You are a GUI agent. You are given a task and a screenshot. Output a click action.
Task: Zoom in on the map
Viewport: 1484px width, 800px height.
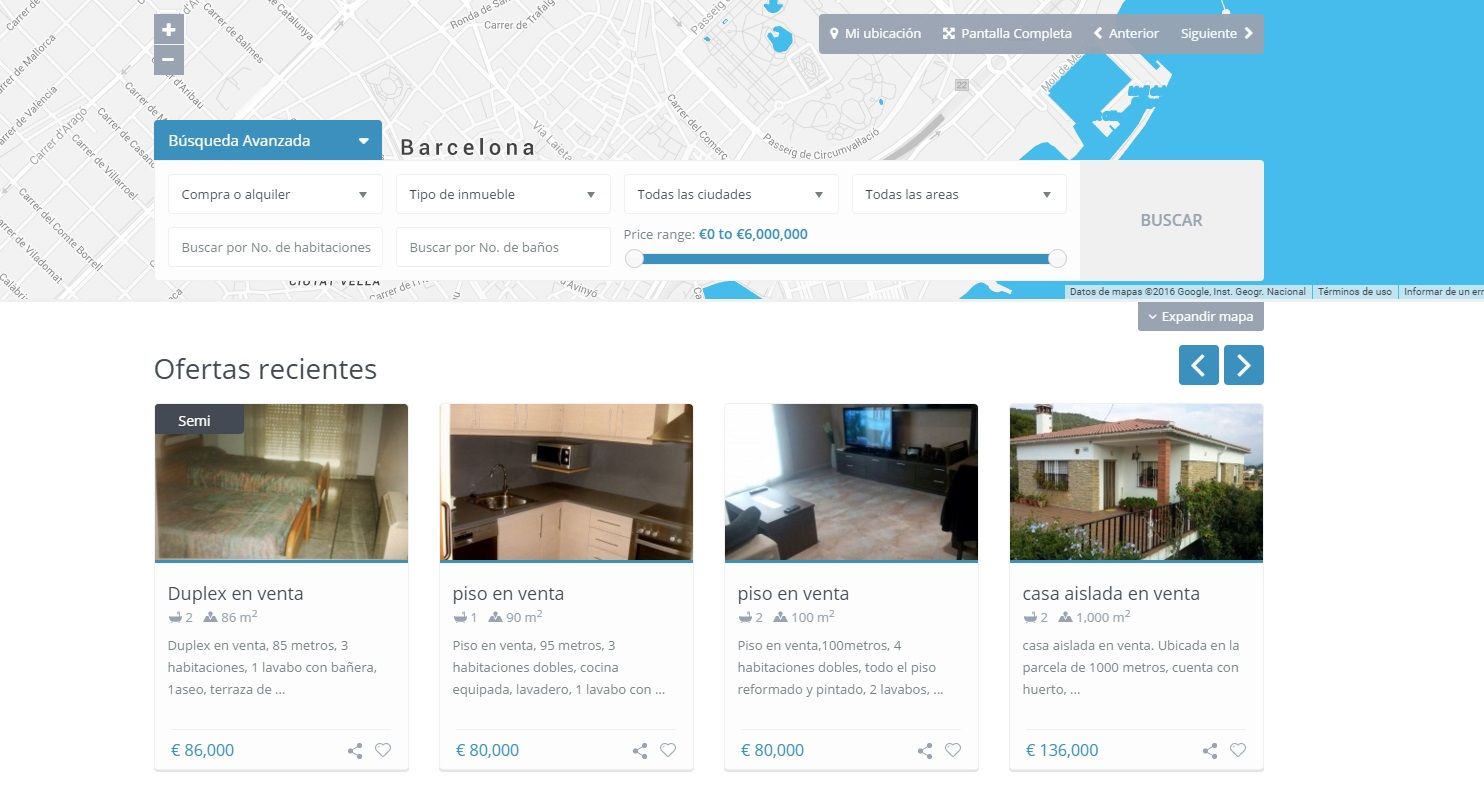pyautogui.click(x=169, y=29)
